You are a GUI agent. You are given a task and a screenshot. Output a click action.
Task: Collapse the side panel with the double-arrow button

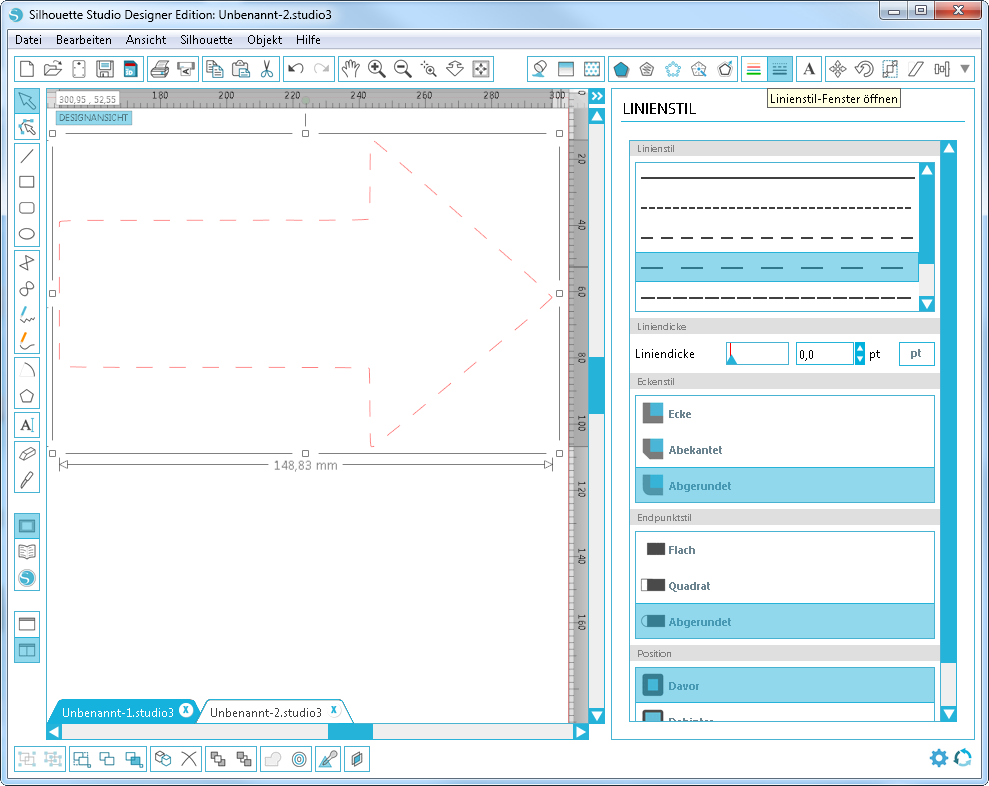[597, 96]
